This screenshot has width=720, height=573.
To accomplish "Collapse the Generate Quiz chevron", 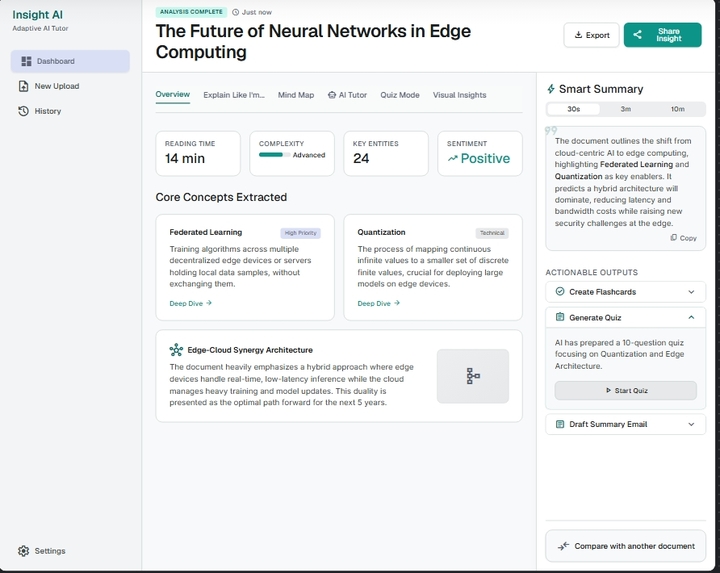I will (x=691, y=317).
